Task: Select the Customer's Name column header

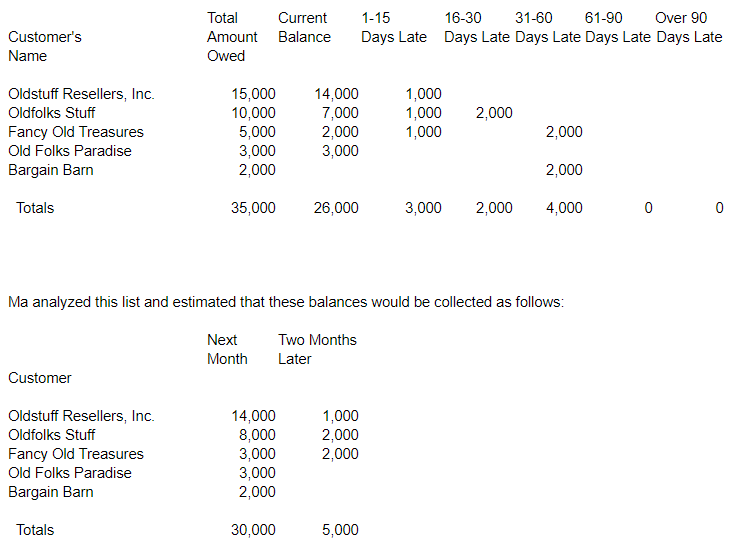Action: pos(45,46)
